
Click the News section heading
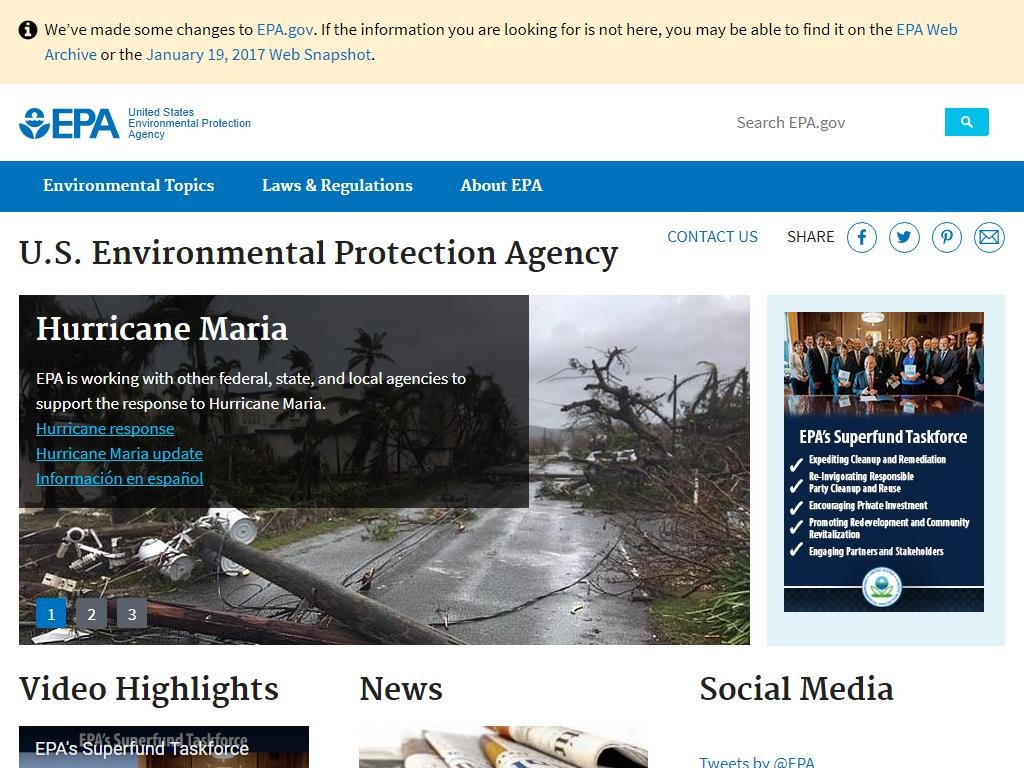point(401,689)
